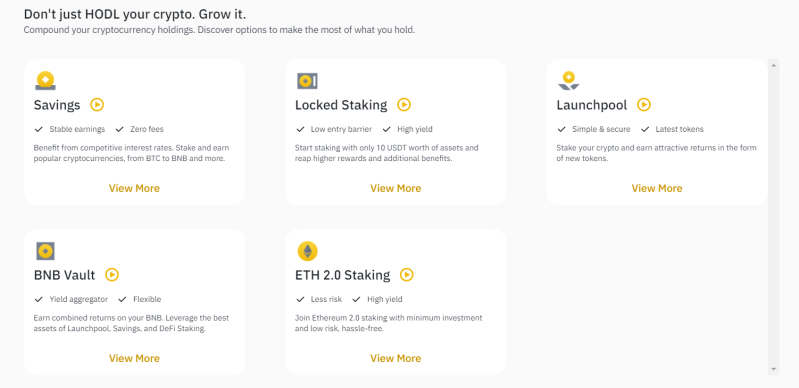Click the ETH 2.0 Staking title
This screenshot has width=799, height=388.
click(x=342, y=275)
